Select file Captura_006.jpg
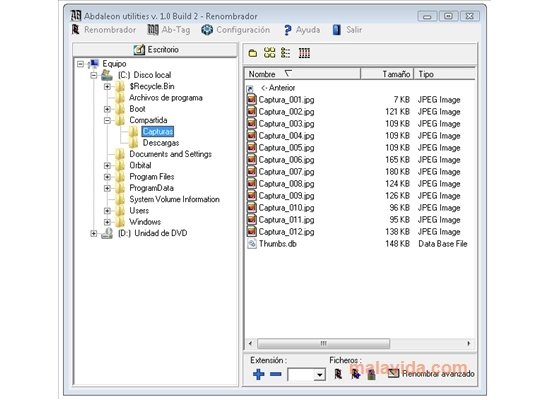The width and height of the screenshot is (550, 400). (286, 160)
